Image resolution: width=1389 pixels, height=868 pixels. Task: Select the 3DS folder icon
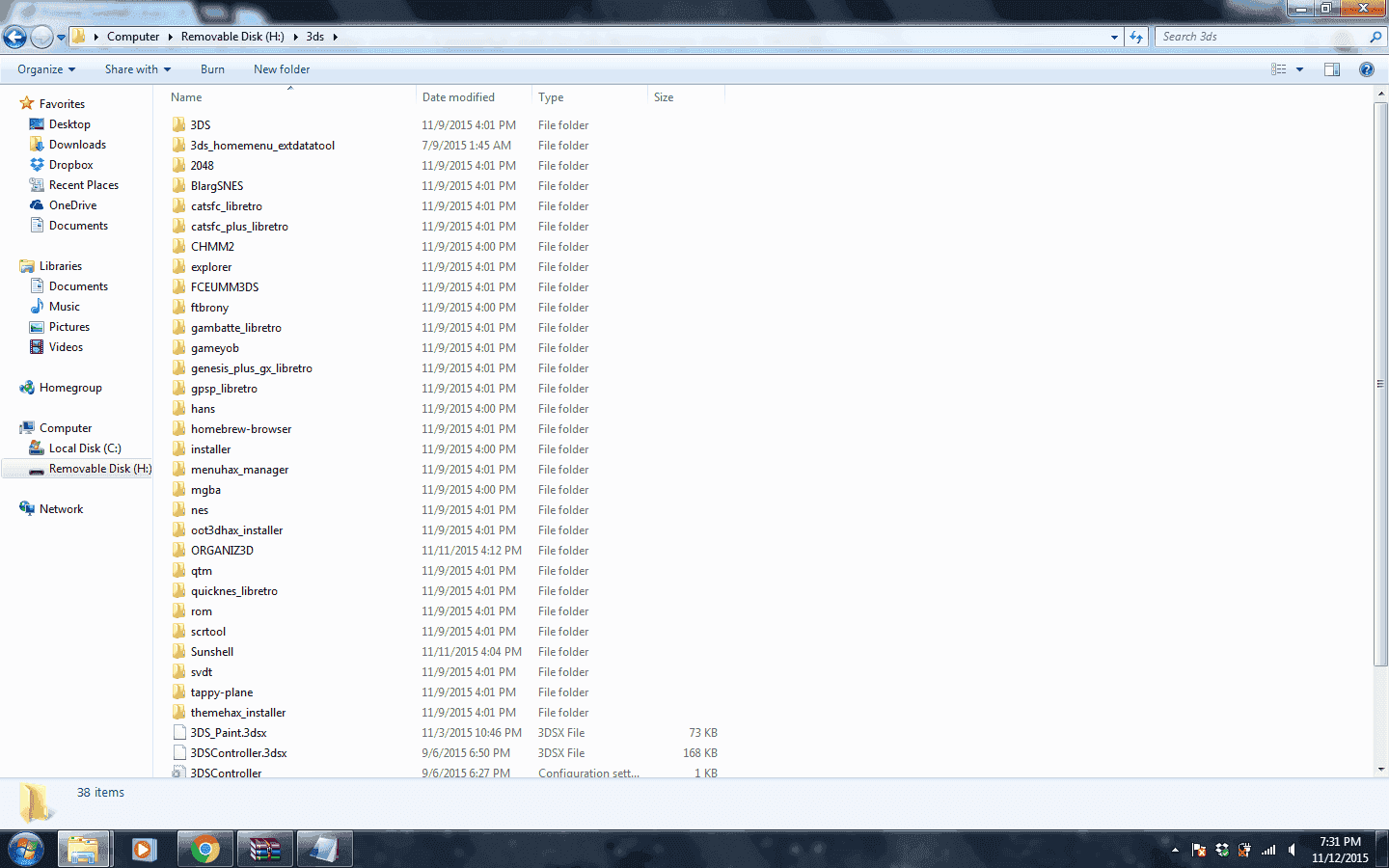[179, 124]
